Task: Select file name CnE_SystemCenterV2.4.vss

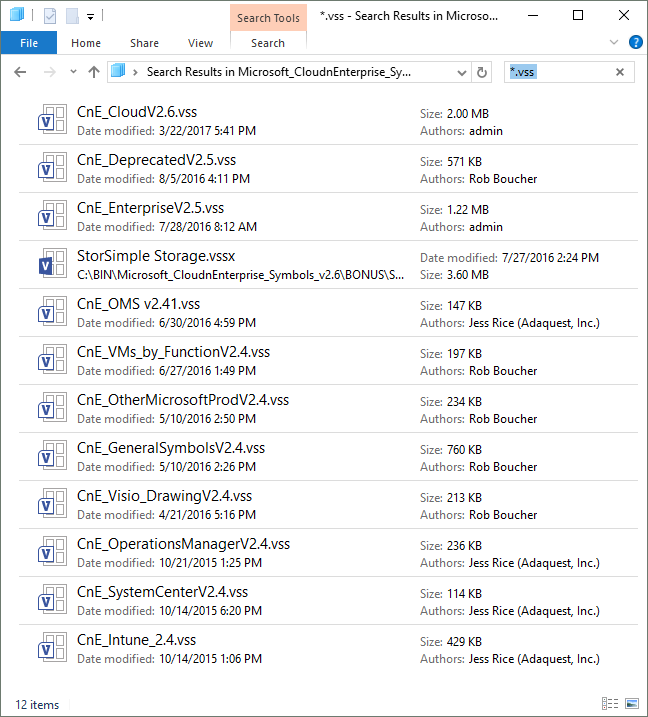Action: (162, 592)
